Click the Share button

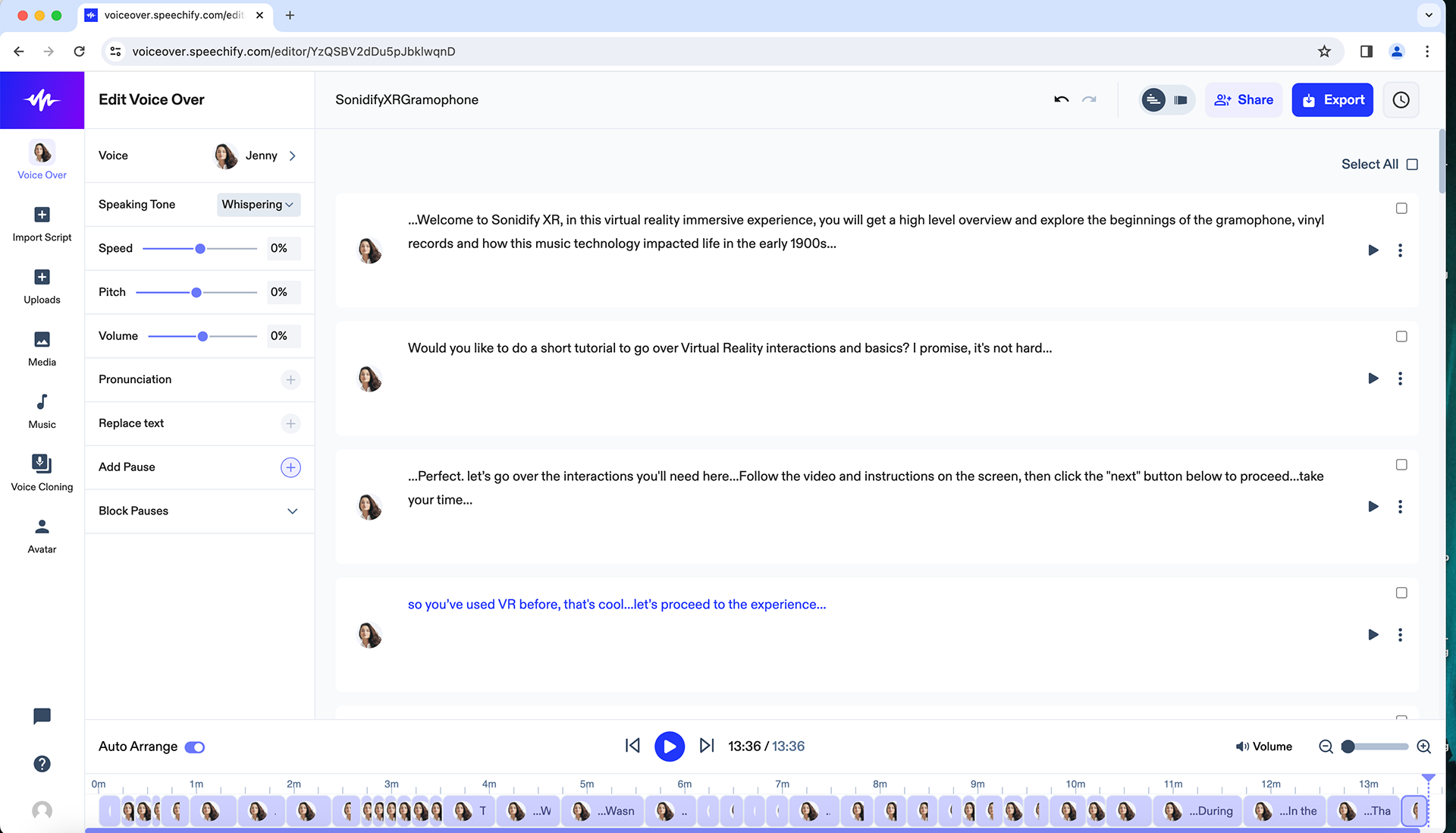[x=1244, y=99]
